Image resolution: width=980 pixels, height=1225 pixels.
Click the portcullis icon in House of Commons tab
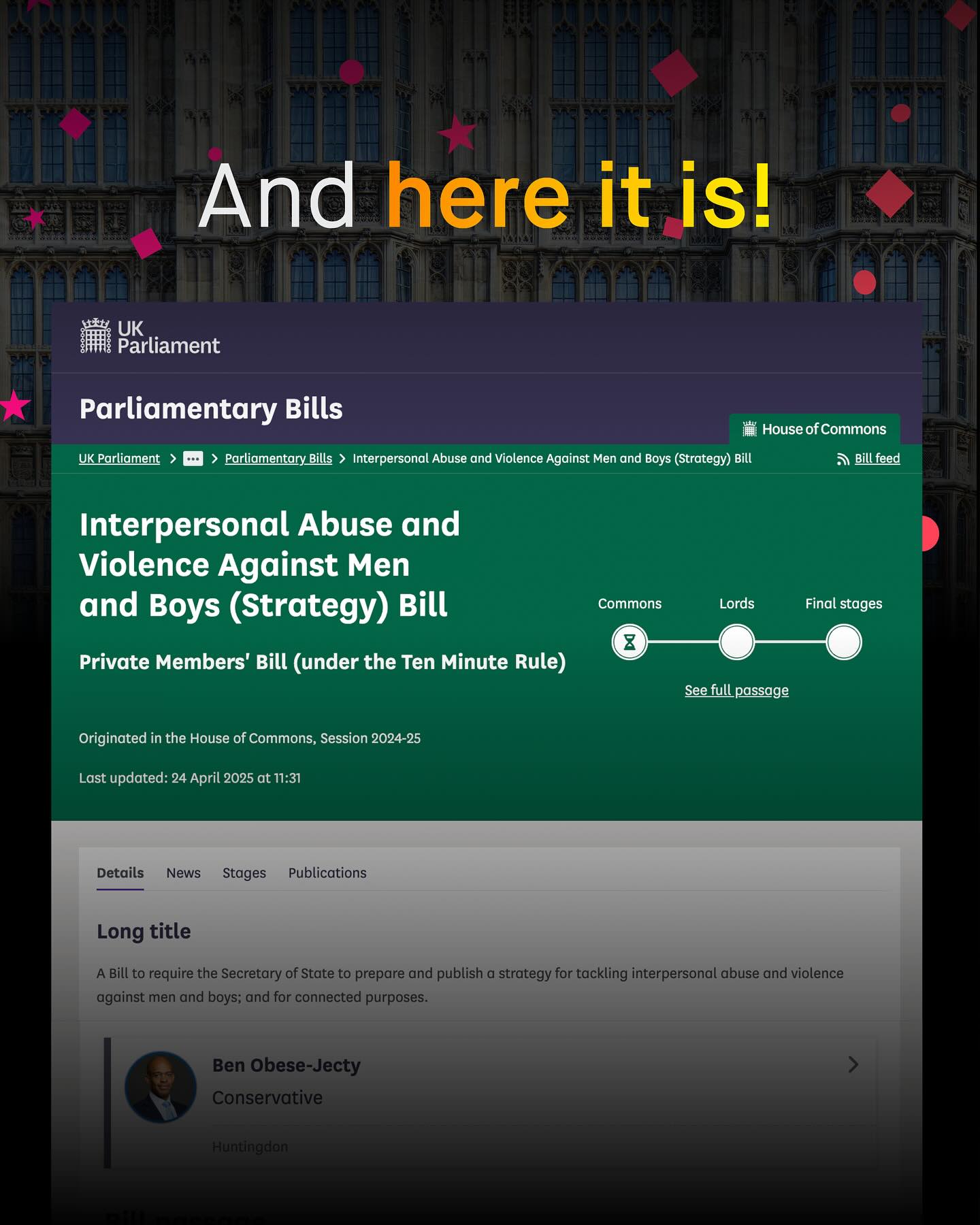tap(749, 429)
